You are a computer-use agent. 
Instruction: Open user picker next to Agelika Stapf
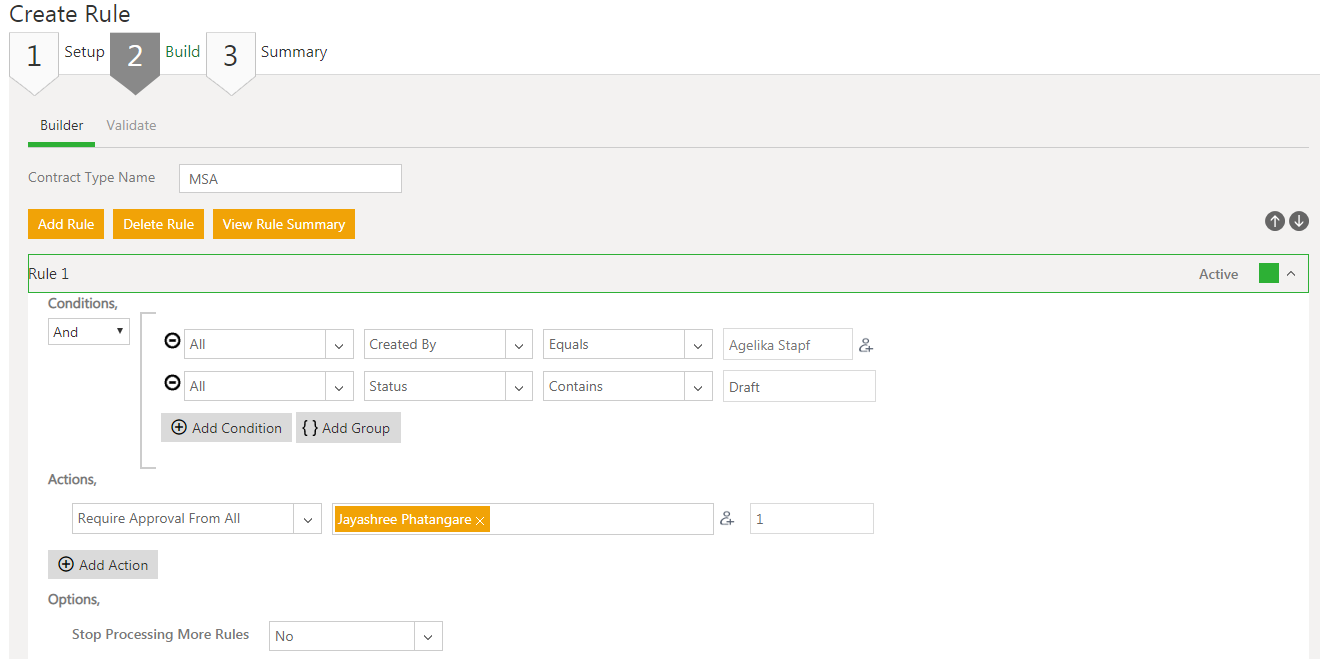(866, 345)
